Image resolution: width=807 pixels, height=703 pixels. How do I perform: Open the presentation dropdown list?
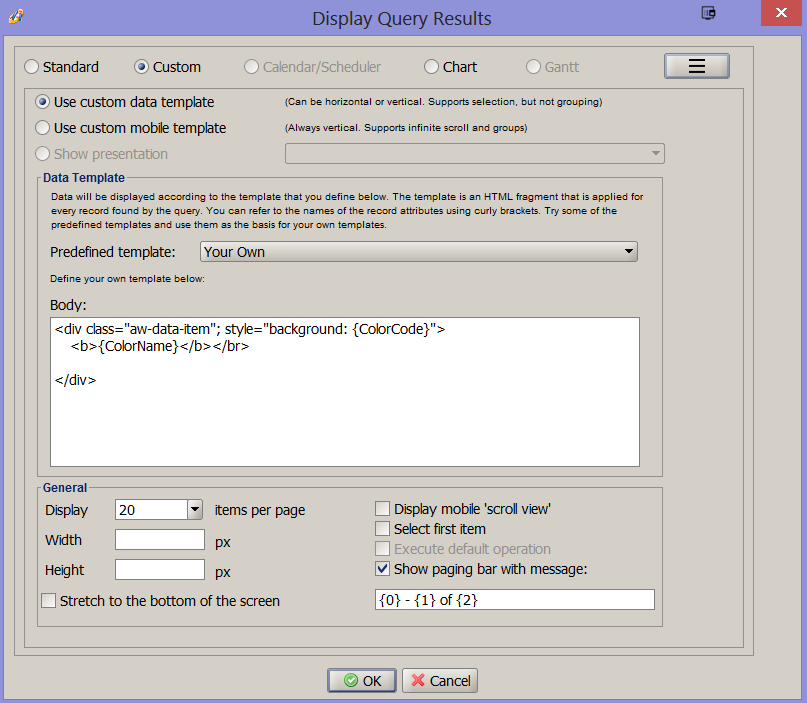[475, 153]
